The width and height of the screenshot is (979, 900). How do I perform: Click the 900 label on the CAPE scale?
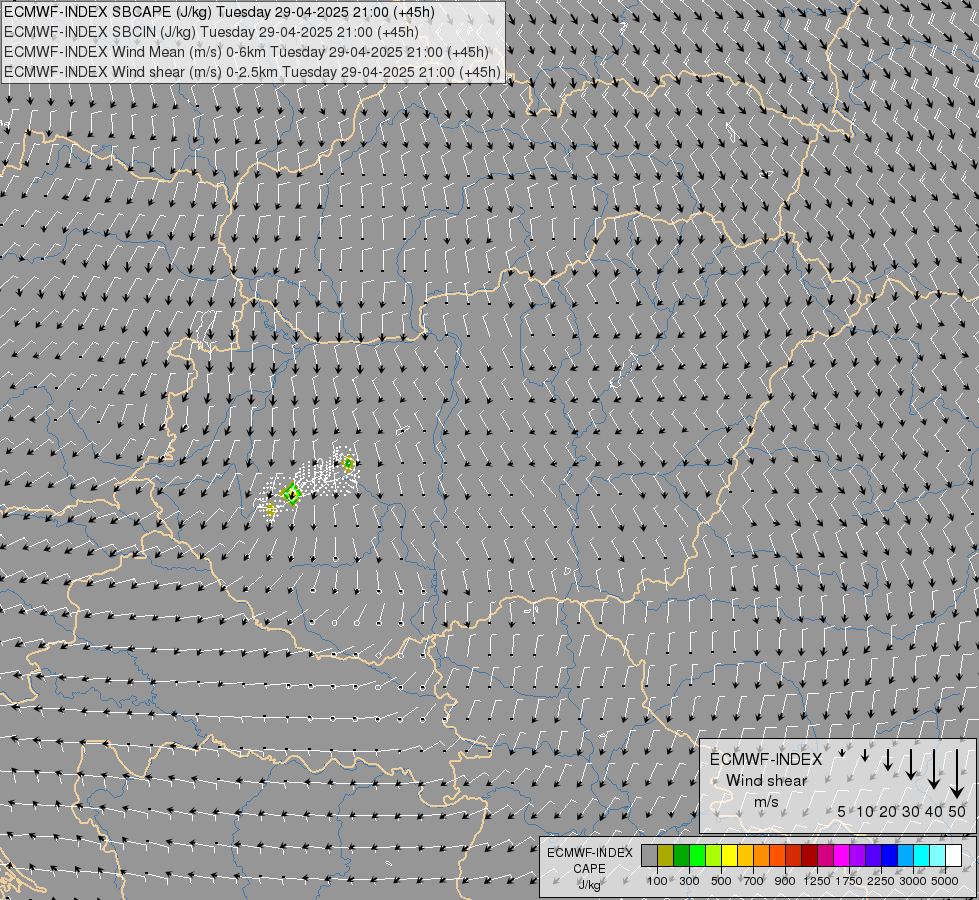[785, 881]
